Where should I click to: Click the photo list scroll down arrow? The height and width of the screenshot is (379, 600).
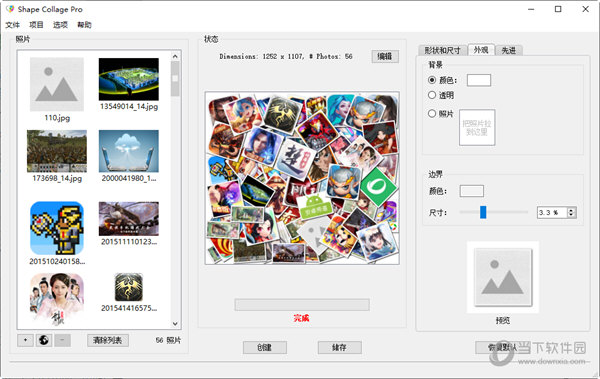click(175, 324)
